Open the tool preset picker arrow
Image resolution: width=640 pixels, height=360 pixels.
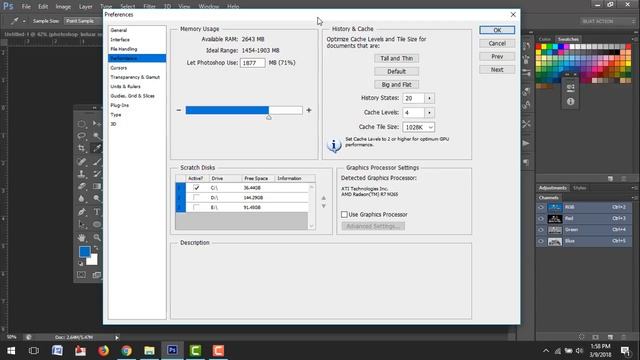pos(24,21)
